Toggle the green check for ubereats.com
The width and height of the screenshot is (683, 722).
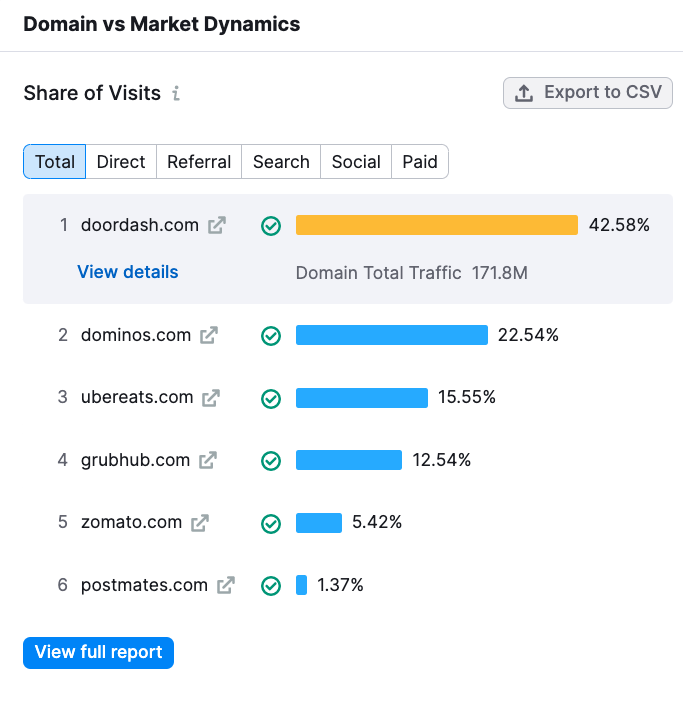point(271,398)
